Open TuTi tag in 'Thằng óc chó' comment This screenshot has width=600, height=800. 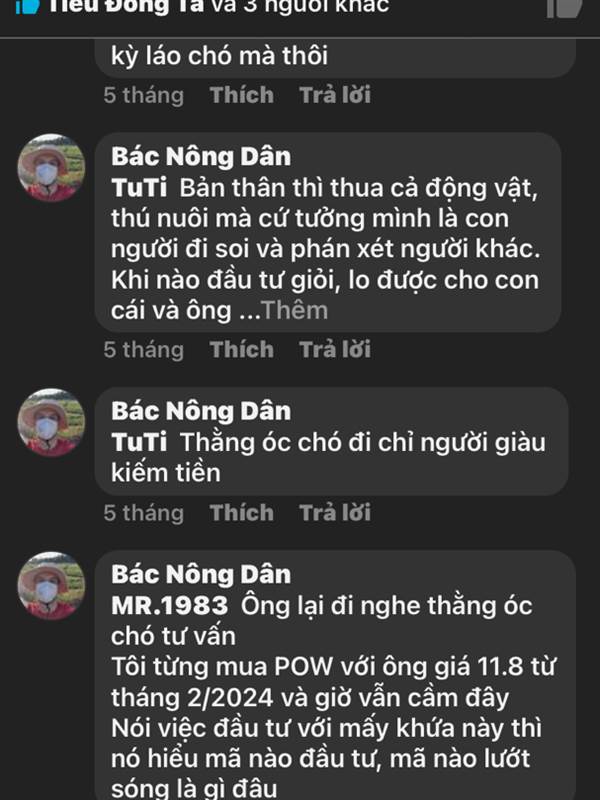point(139,442)
